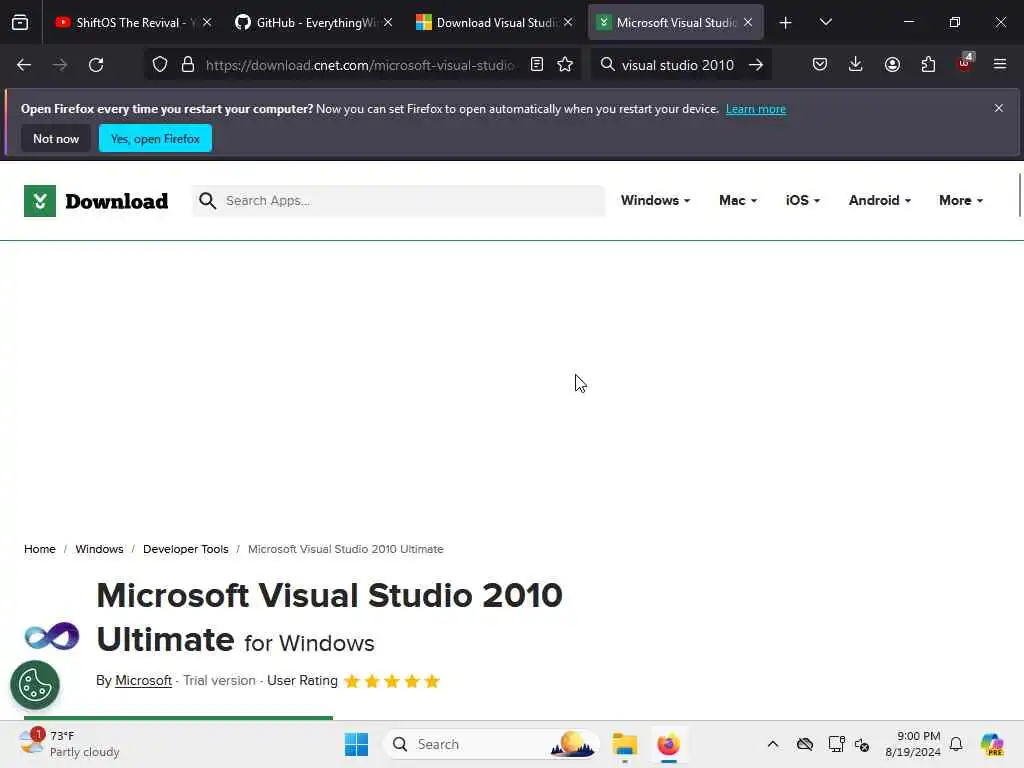Go to Home breadcrumb link
Screen dimensions: 1024x768
40,549
